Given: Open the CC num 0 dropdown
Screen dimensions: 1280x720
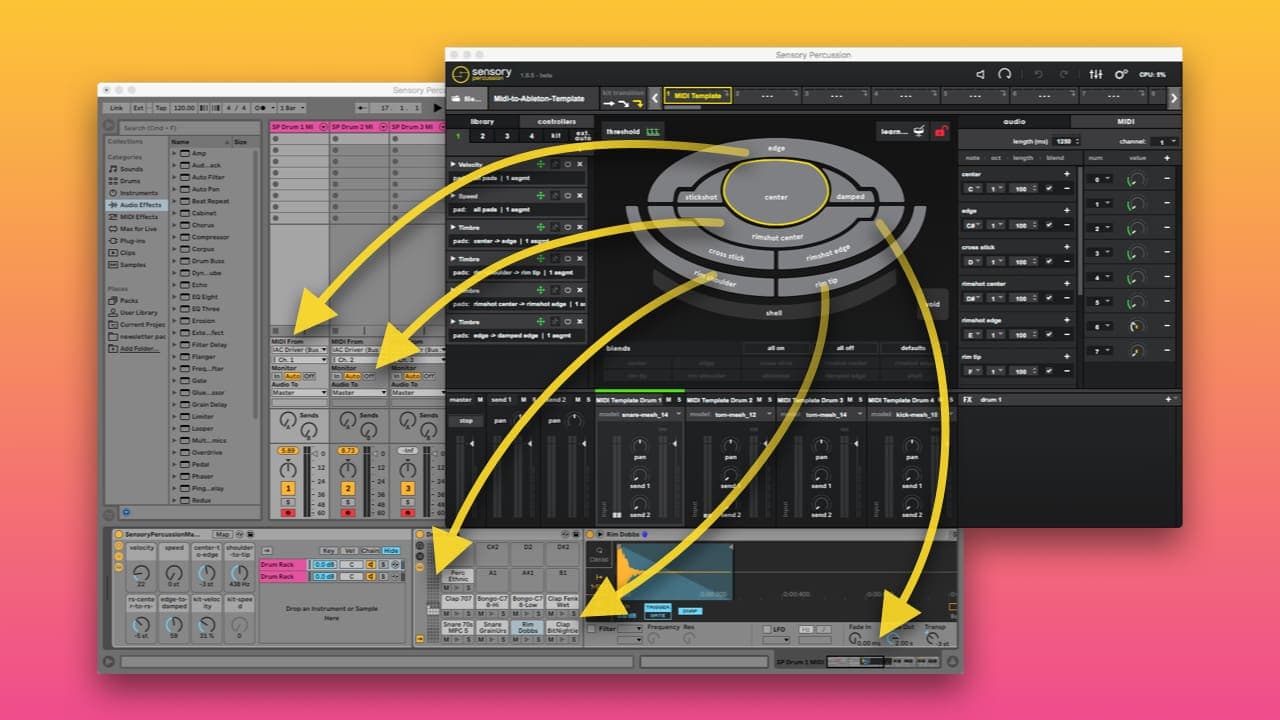Looking at the screenshot, I should [1099, 180].
